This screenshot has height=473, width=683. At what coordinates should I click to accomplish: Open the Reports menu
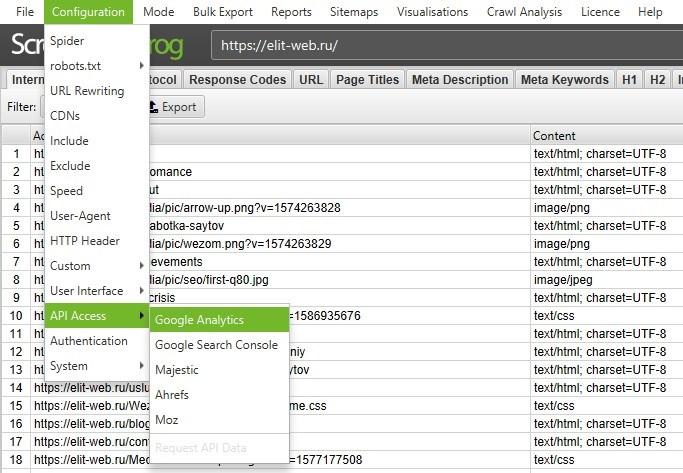[291, 12]
